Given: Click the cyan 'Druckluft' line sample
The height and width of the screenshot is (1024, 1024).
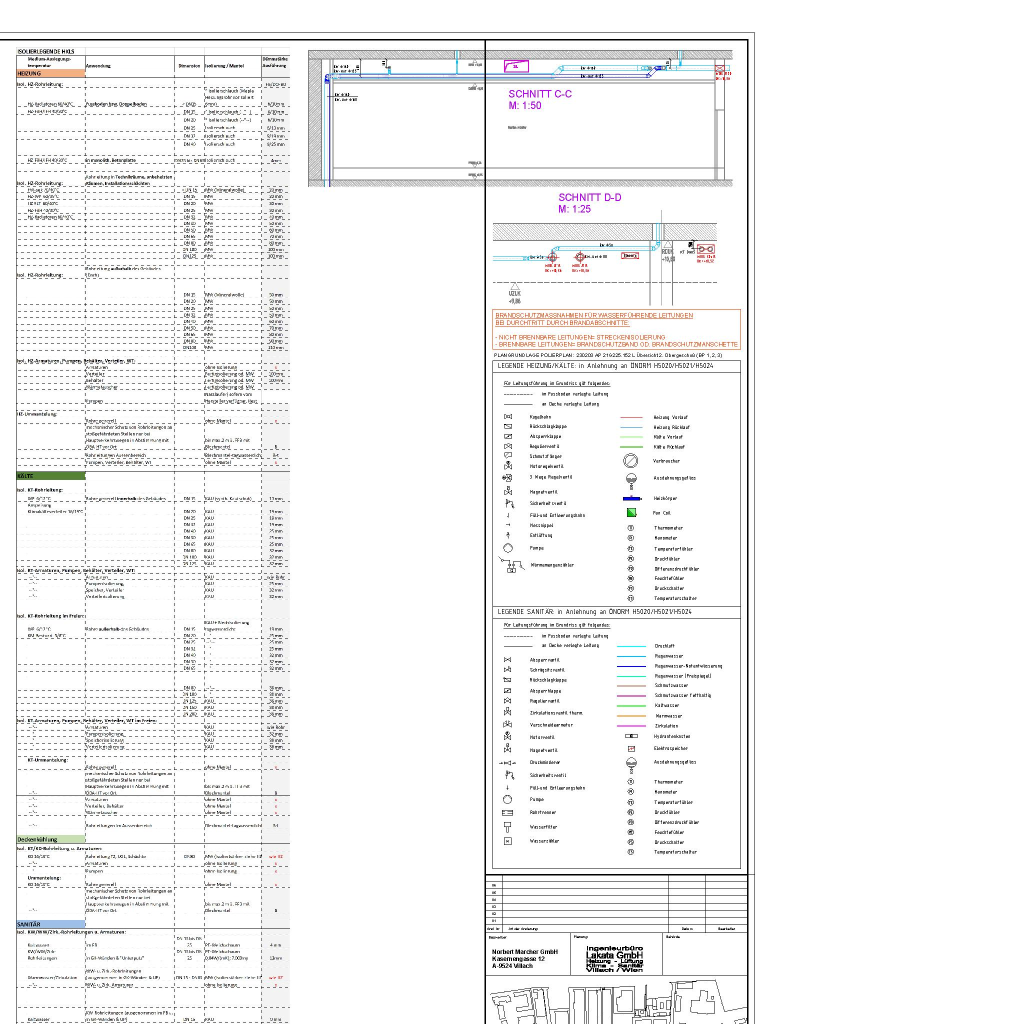Looking at the screenshot, I should pos(632,646).
